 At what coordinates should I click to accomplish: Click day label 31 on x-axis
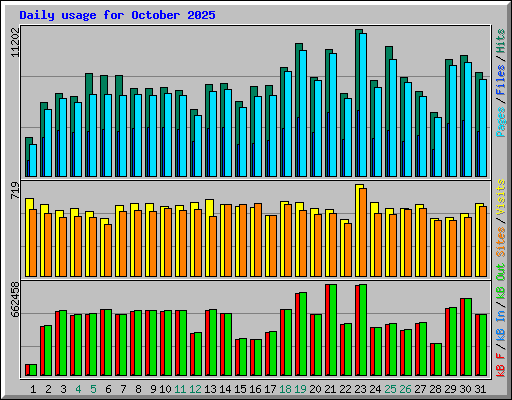click(480, 389)
